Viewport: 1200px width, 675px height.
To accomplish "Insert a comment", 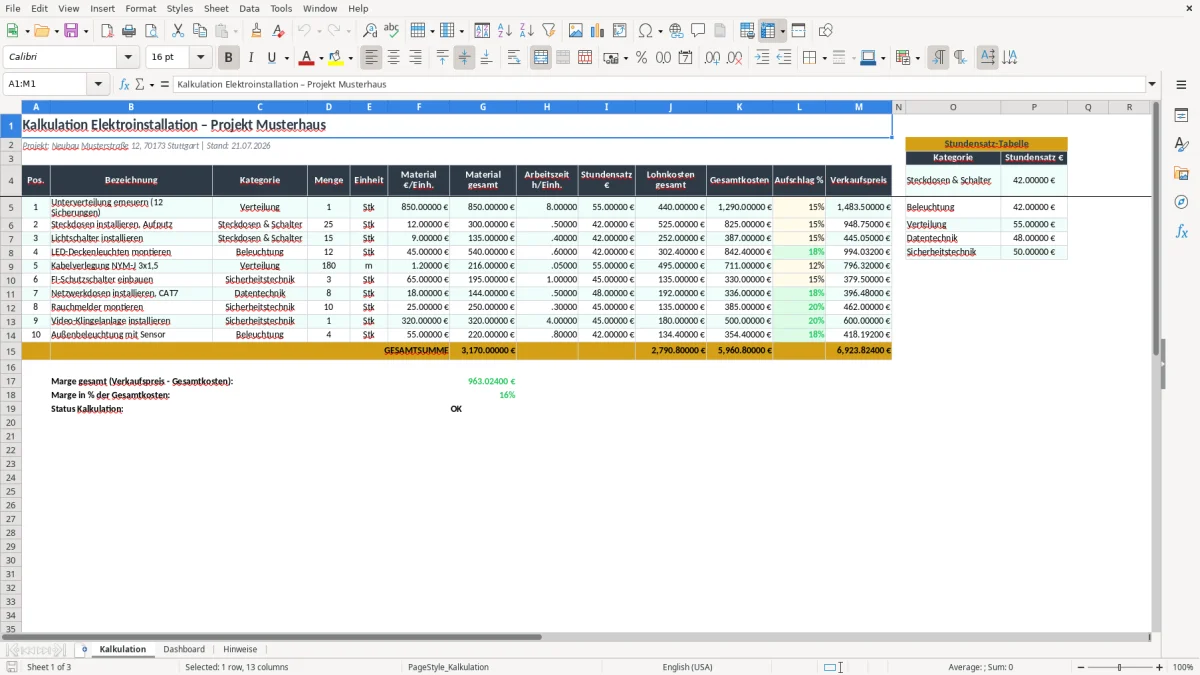I will pyautogui.click(x=698, y=31).
